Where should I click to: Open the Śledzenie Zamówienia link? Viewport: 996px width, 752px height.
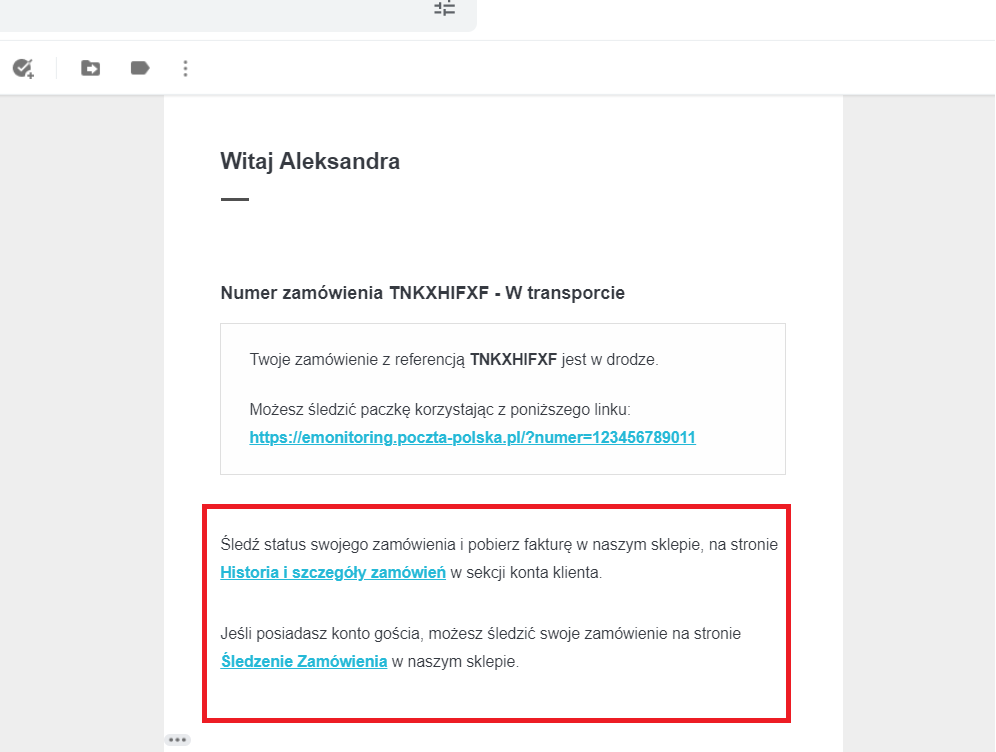click(304, 661)
